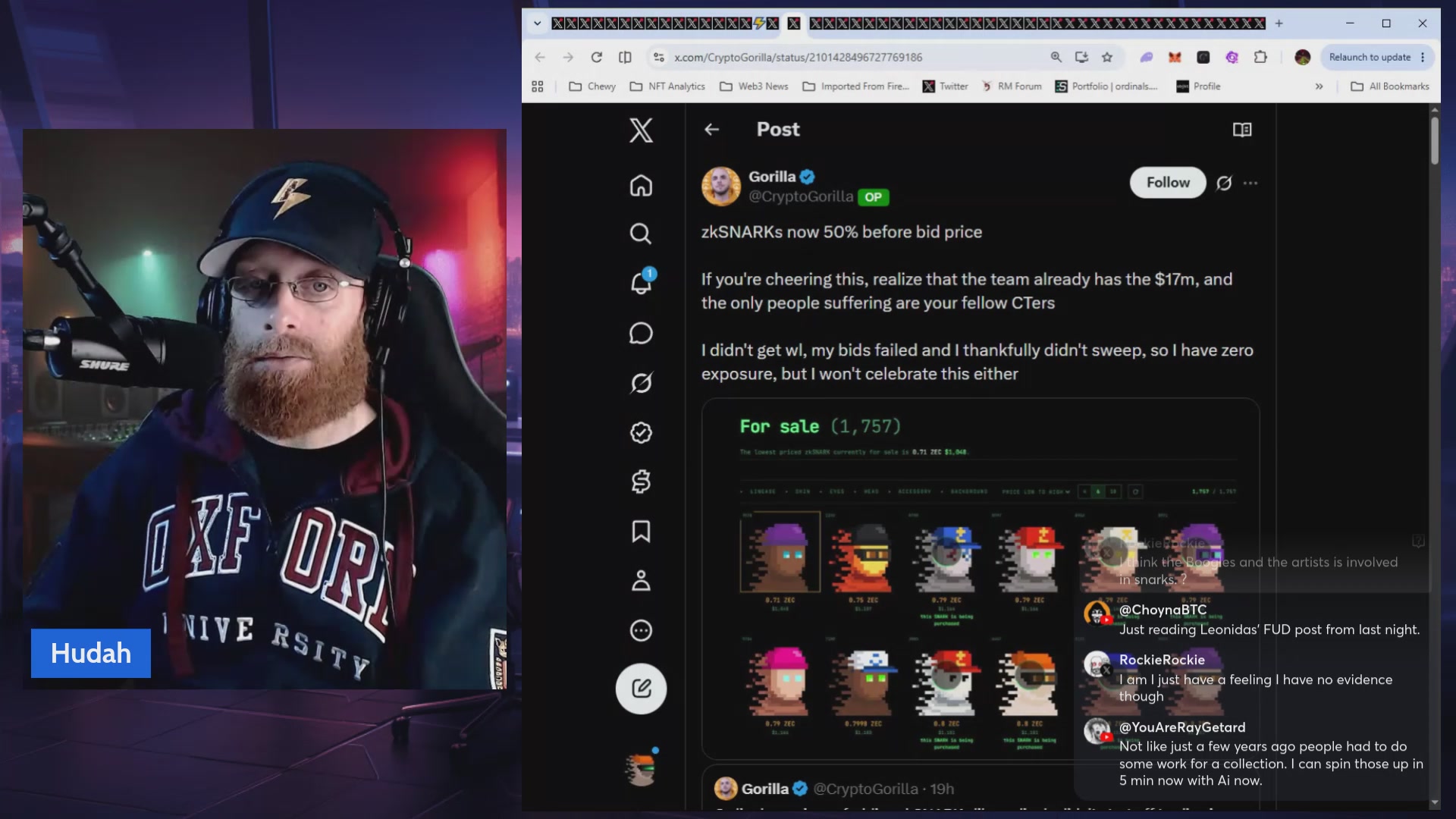1456x819 pixels.
Task: Open the @CryptoGorilla handle link
Action: pos(801,196)
